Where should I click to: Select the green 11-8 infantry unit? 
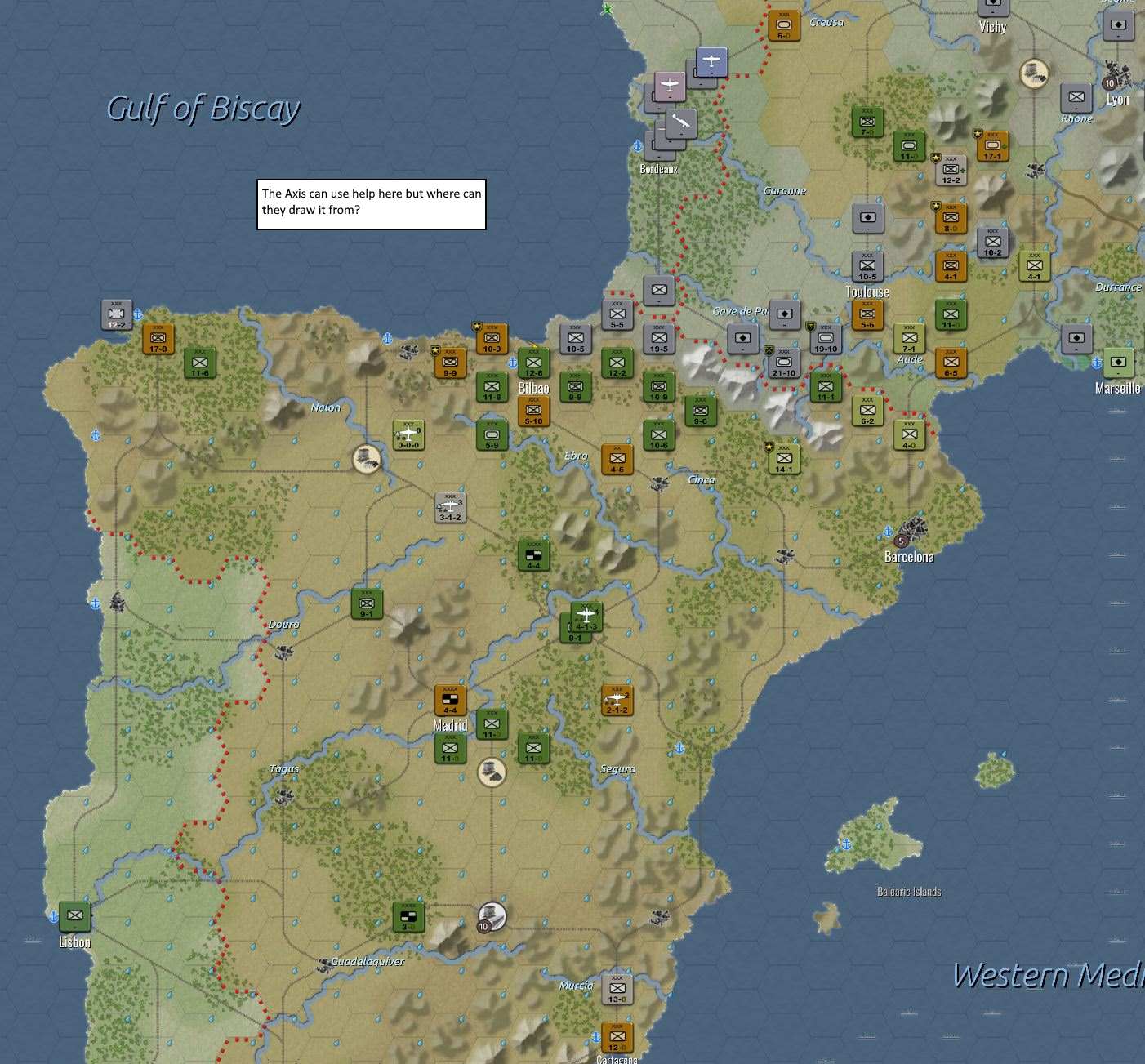[x=492, y=387]
